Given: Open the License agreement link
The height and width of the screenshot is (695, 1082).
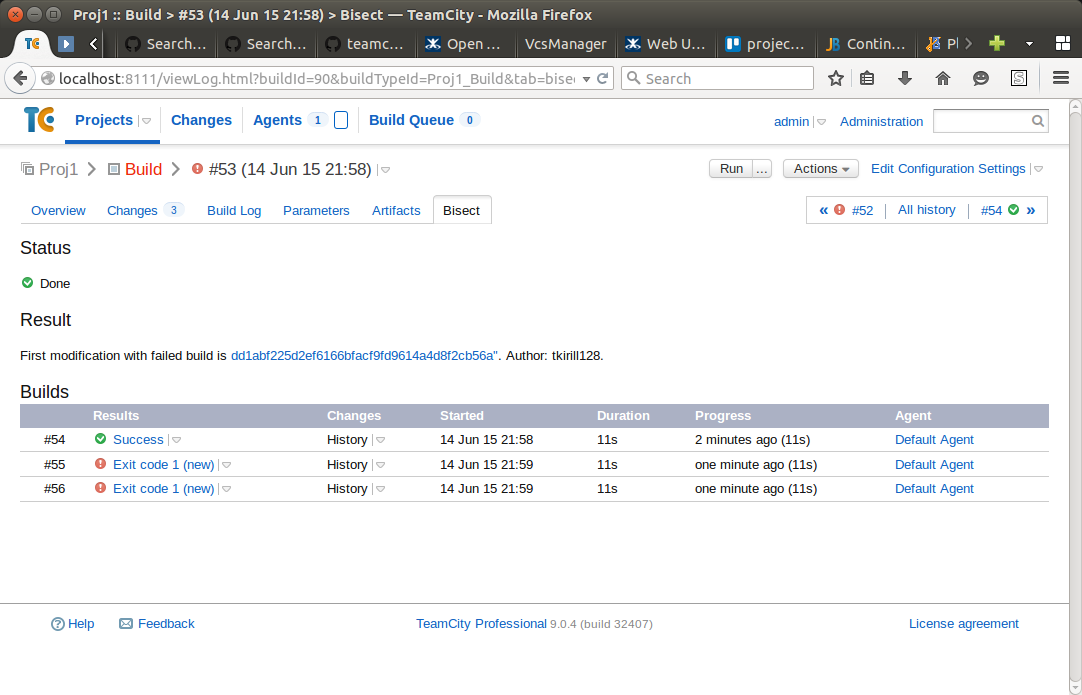Looking at the screenshot, I should 963,624.
